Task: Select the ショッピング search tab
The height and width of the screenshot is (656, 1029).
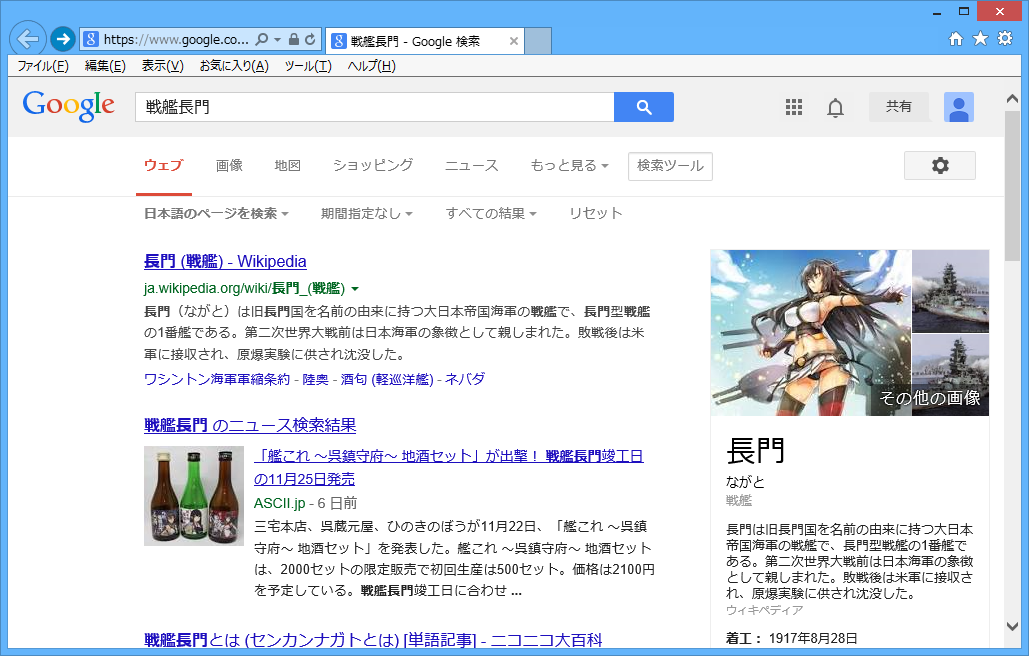Action: coord(373,165)
